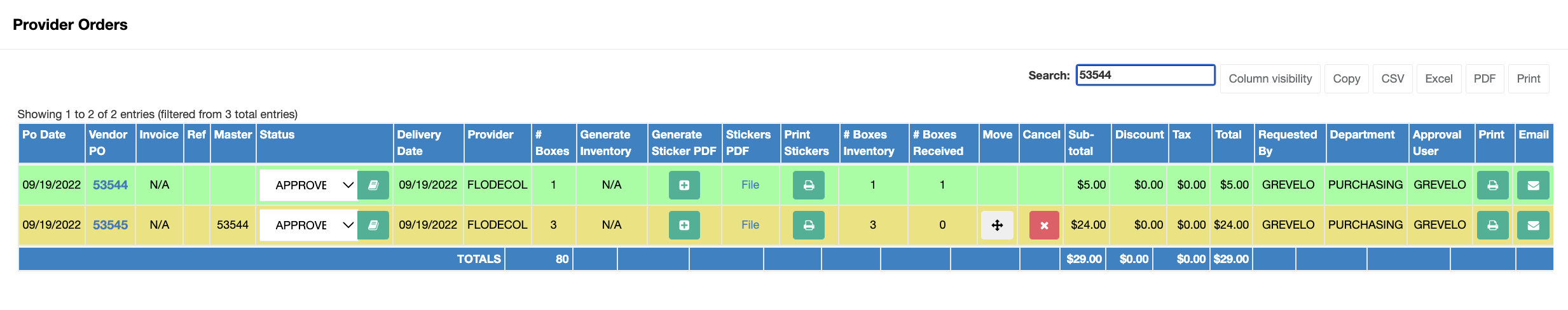Click the book icon for order 53544
This screenshot has width=1568, height=310.
[373, 185]
